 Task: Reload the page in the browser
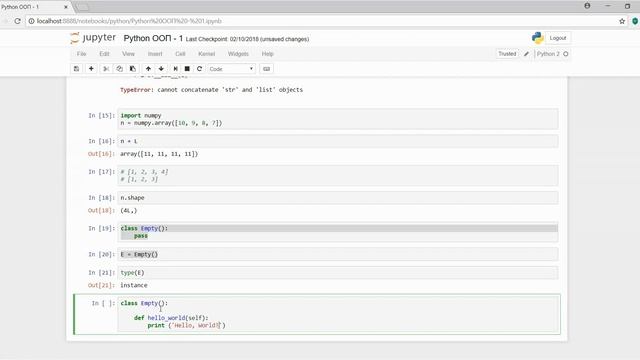18,21
